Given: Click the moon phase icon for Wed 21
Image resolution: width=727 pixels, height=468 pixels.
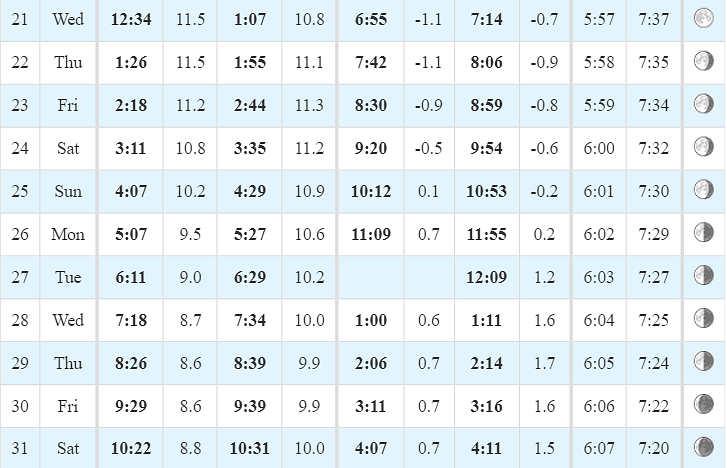Looking at the screenshot, I should coord(703,18).
